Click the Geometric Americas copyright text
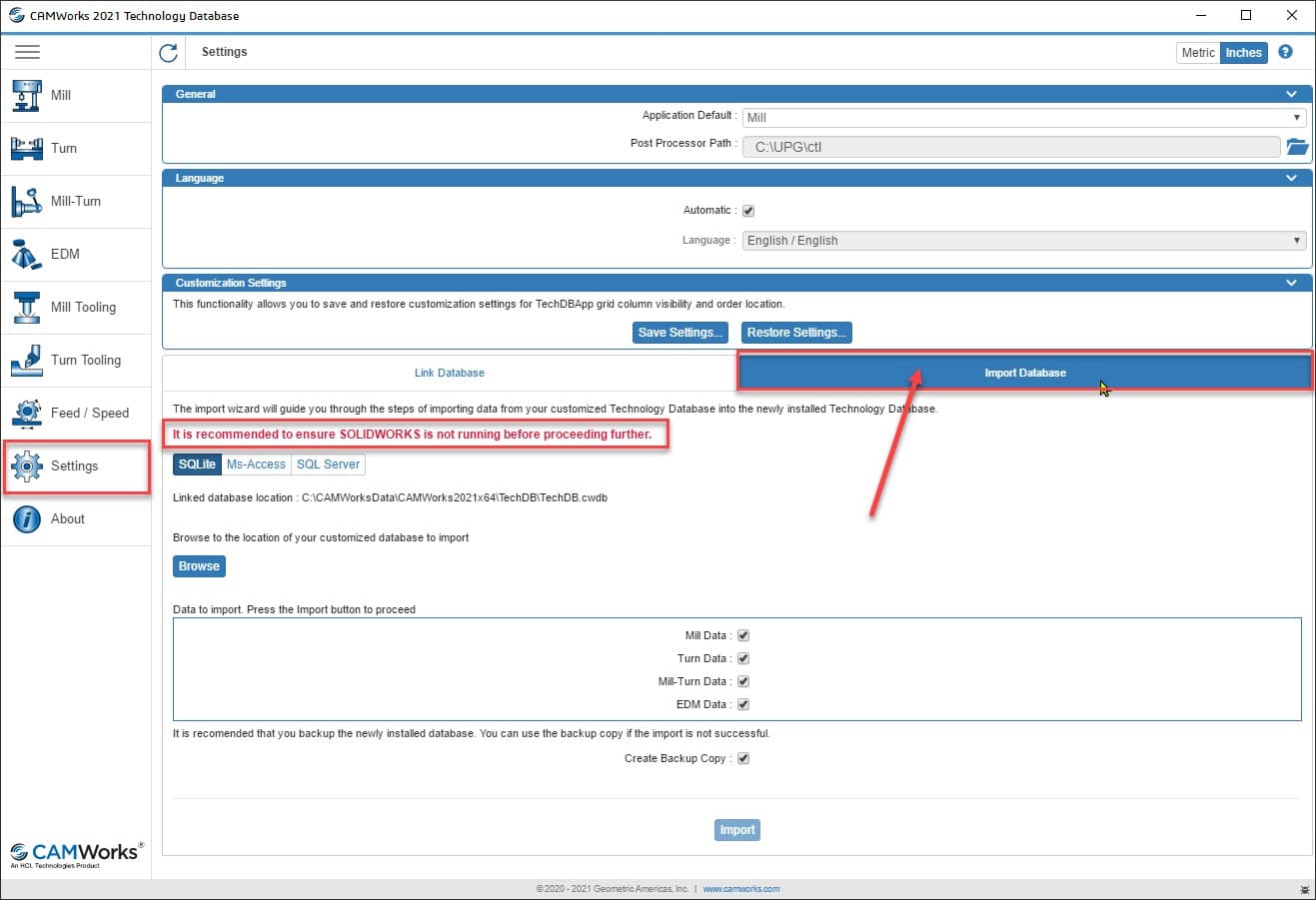Viewport: 1316px width, 900px height. 613,889
